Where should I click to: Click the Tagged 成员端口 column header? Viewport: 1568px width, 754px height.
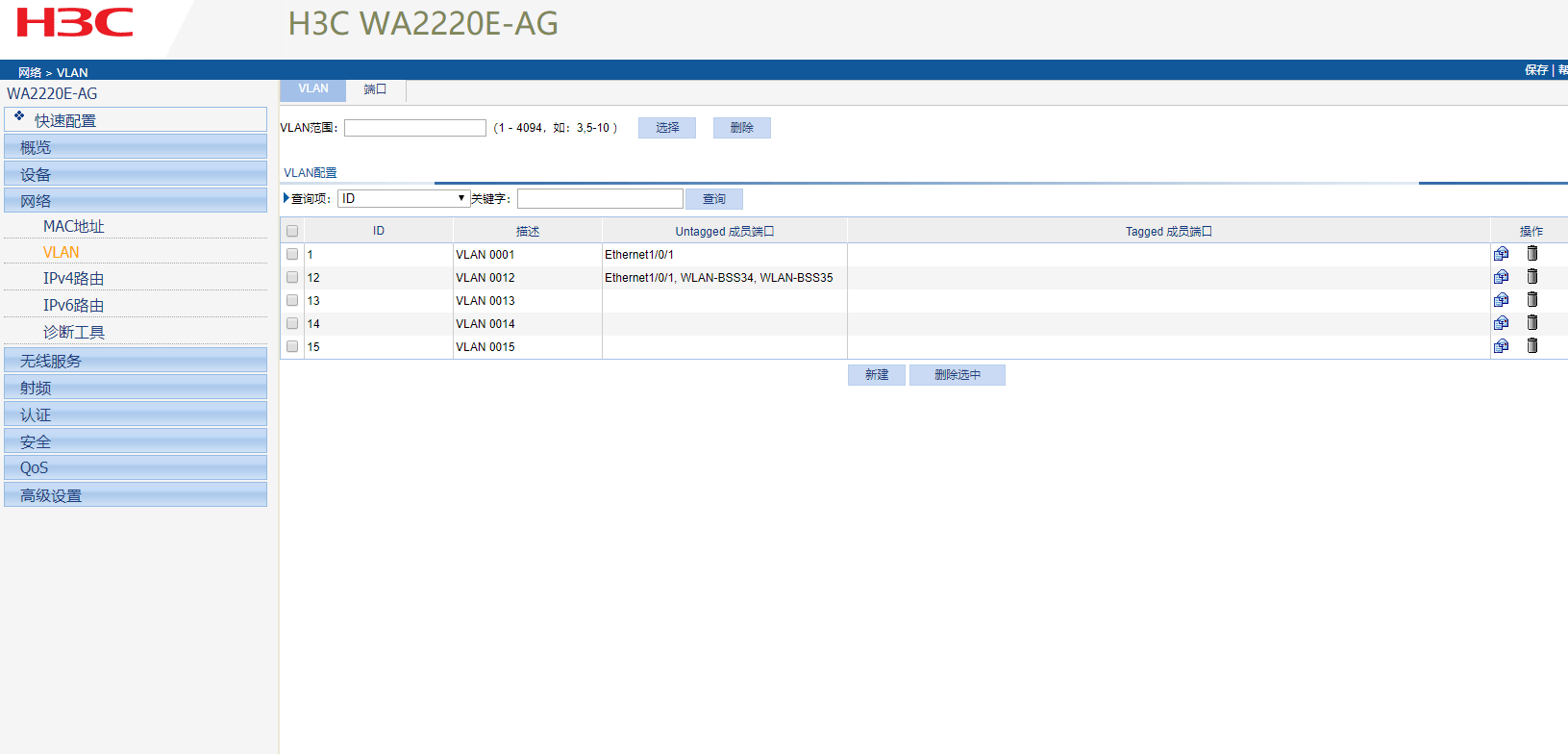point(1169,231)
